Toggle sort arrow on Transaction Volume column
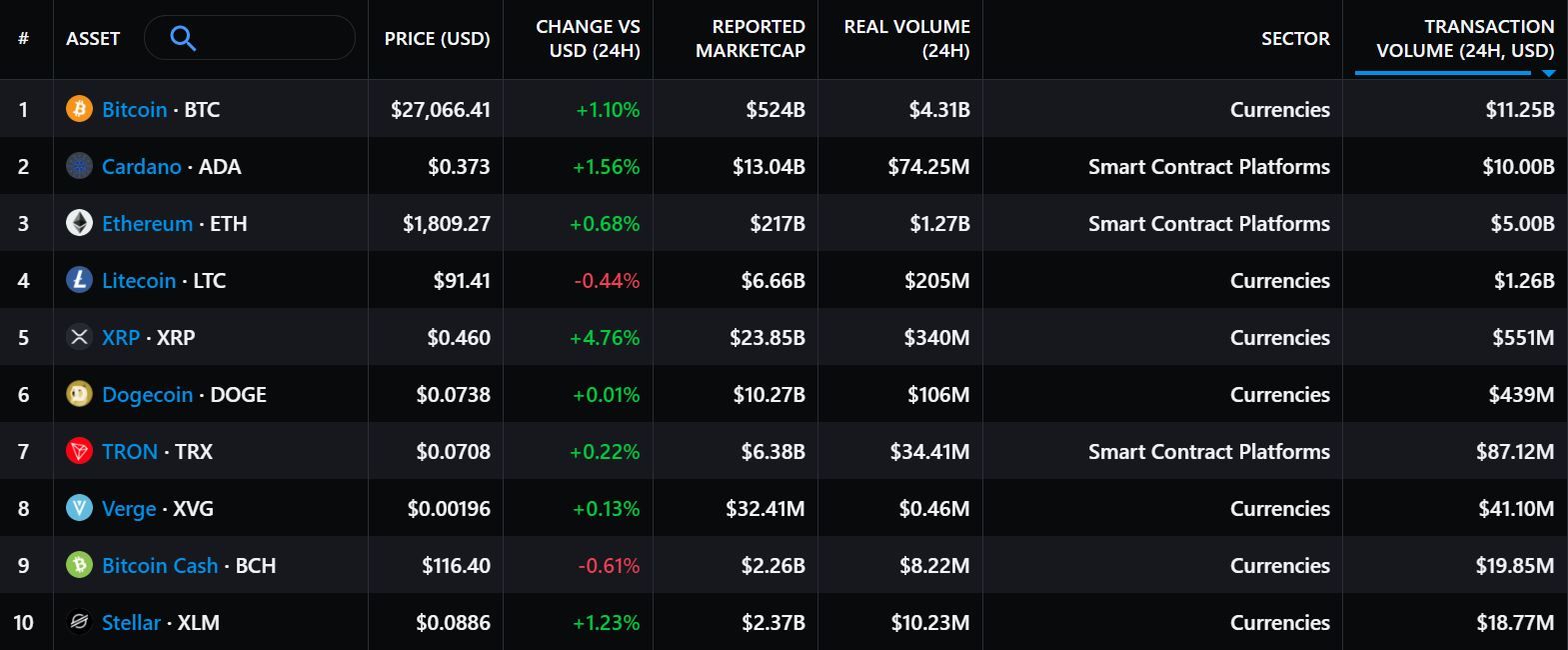 (1548, 73)
